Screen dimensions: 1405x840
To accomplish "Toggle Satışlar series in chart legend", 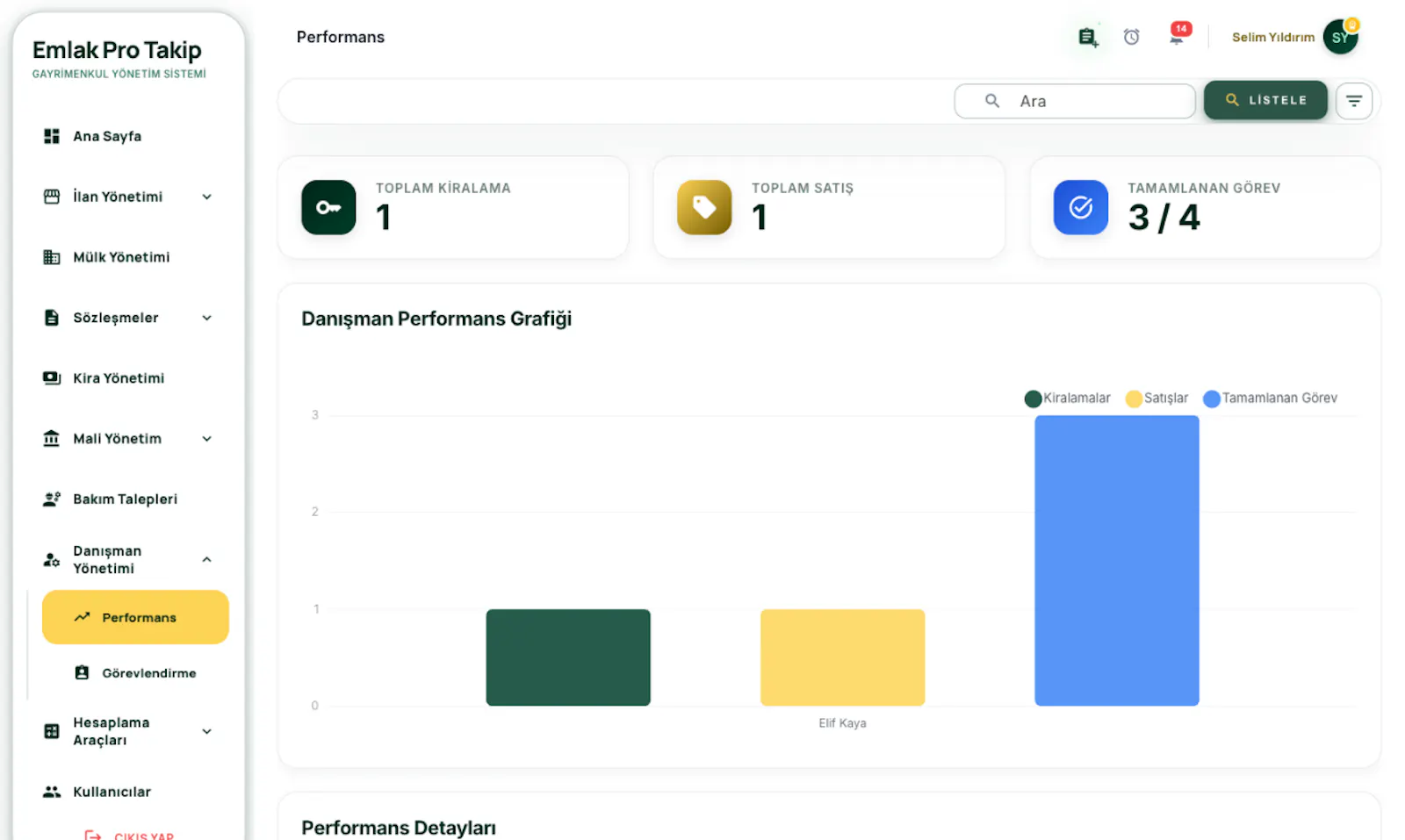I will (1157, 398).
